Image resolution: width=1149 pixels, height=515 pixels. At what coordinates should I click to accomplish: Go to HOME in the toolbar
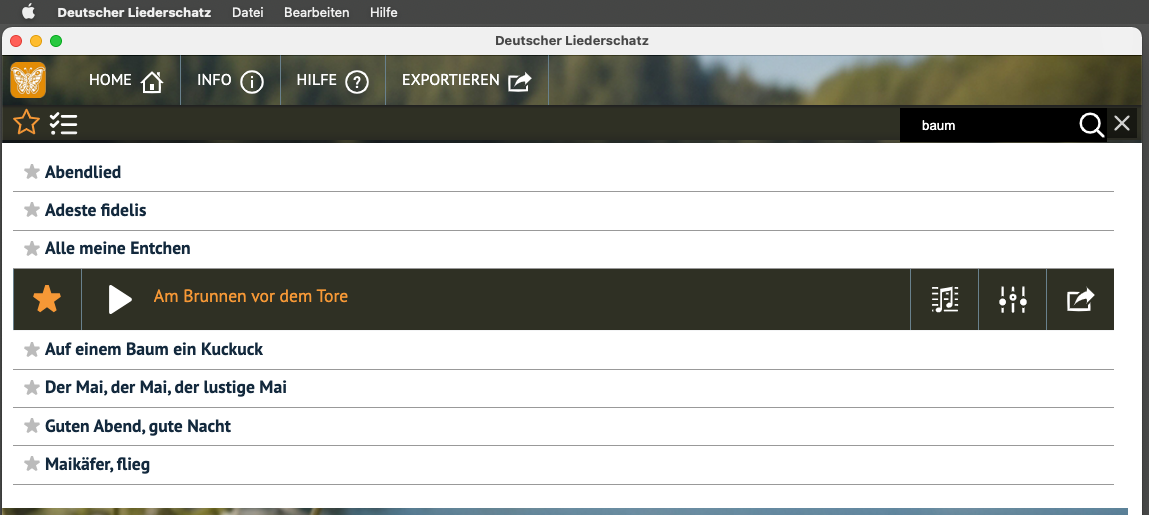point(125,81)
